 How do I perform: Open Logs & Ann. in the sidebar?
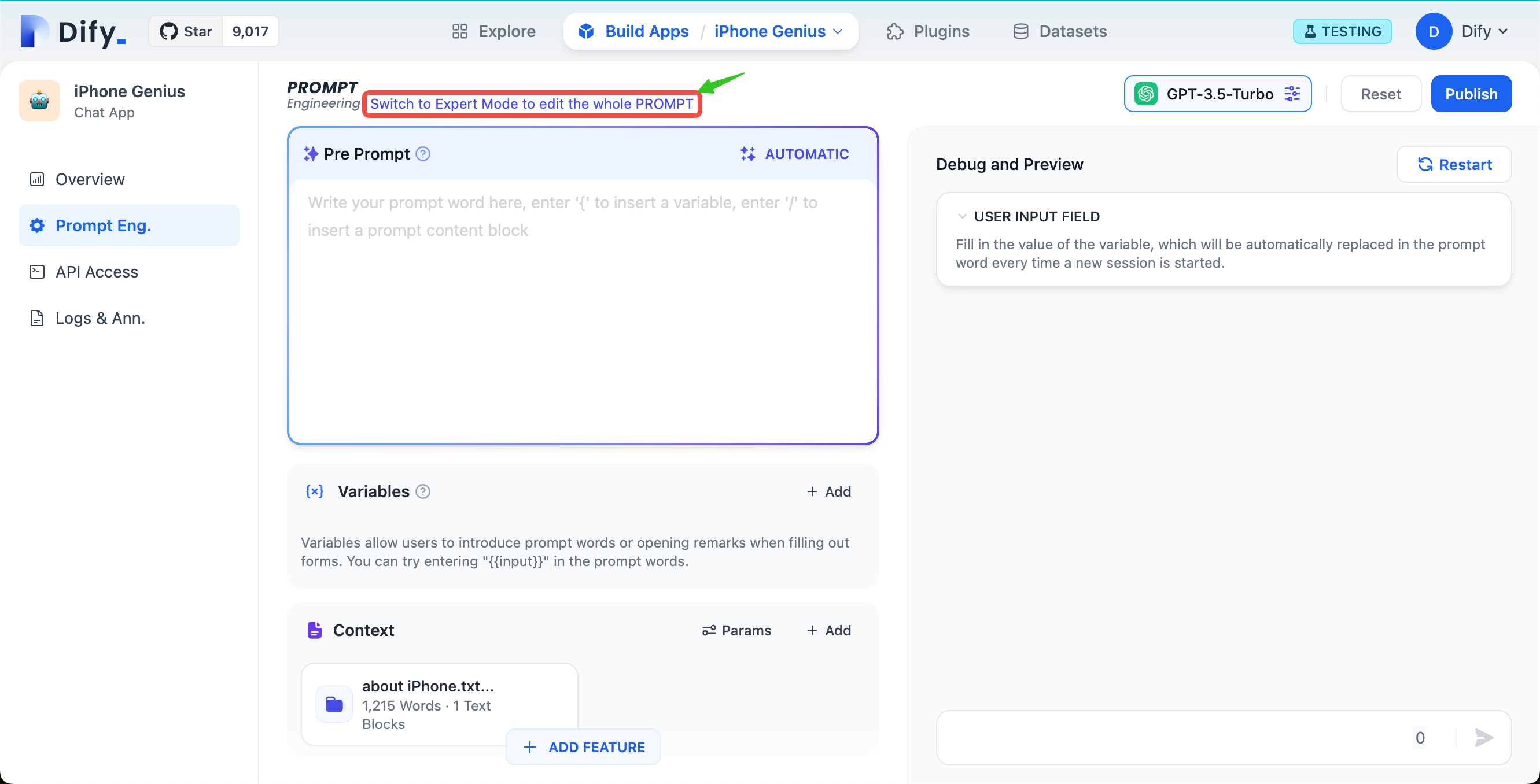coord(100,318)
